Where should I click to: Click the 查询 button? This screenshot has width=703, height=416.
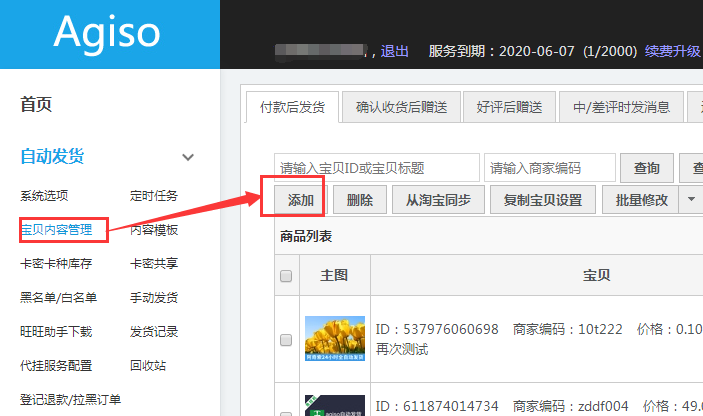647,168
